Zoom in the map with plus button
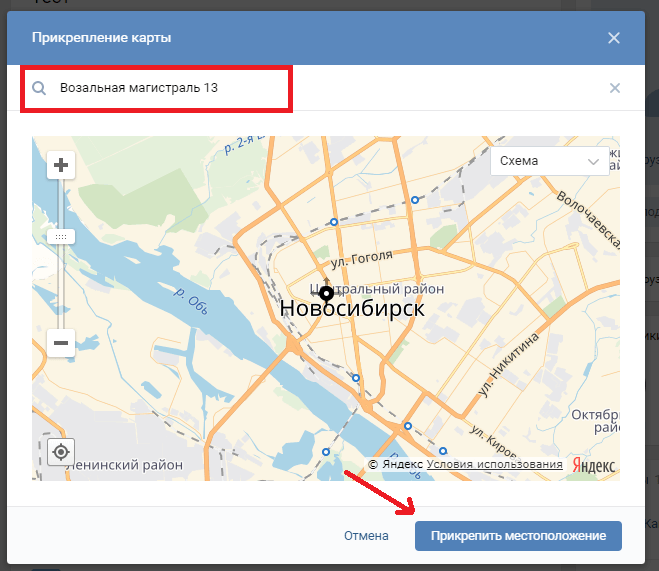 (x=61, y=166)
